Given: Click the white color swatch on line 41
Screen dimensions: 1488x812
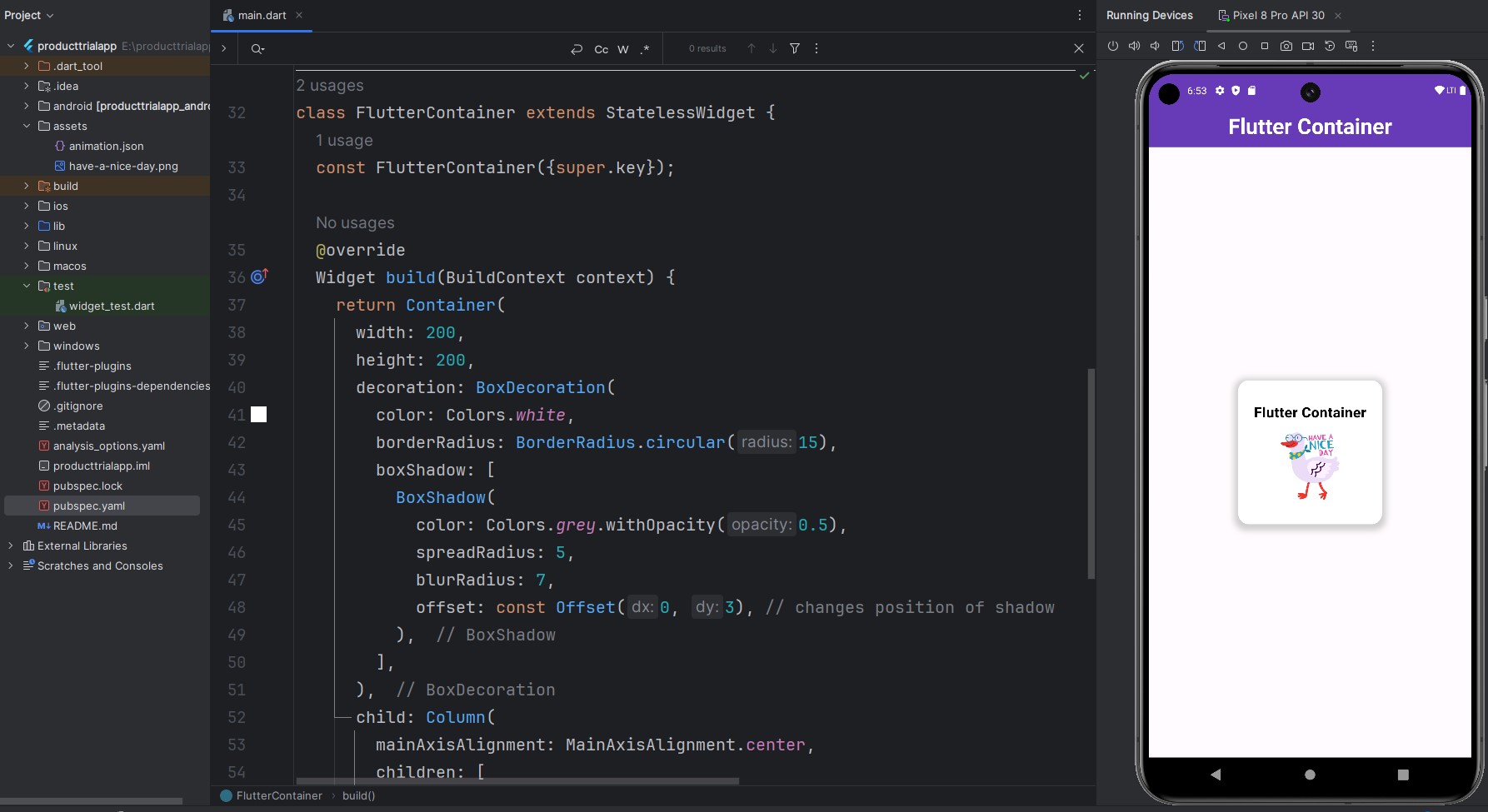Looking at the screenshot, I should 258,415.
